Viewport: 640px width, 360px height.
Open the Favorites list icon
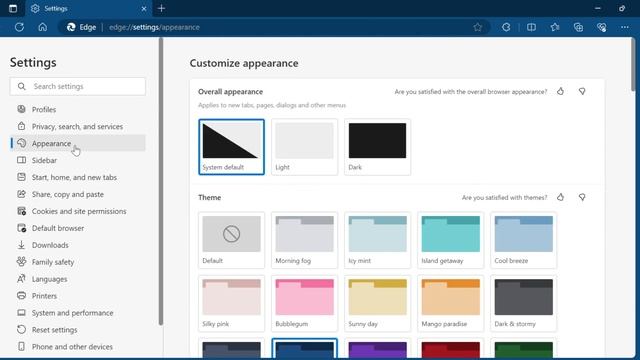[555, 27]
